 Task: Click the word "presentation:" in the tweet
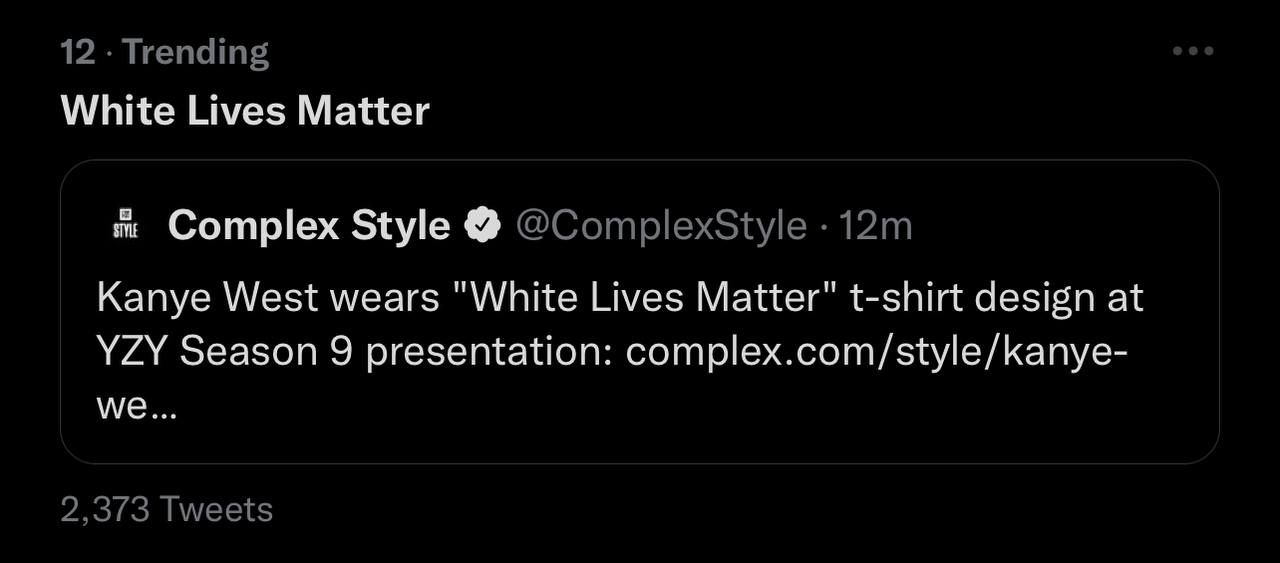[490, 353]
